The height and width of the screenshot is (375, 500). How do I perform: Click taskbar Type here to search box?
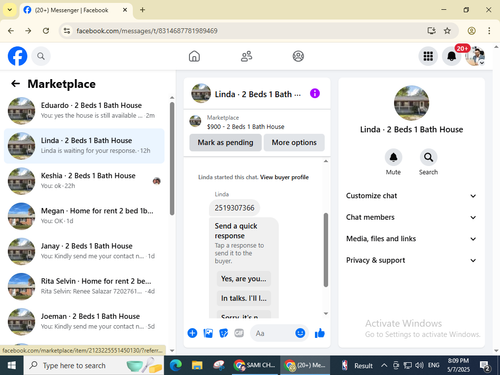[94, 366]
